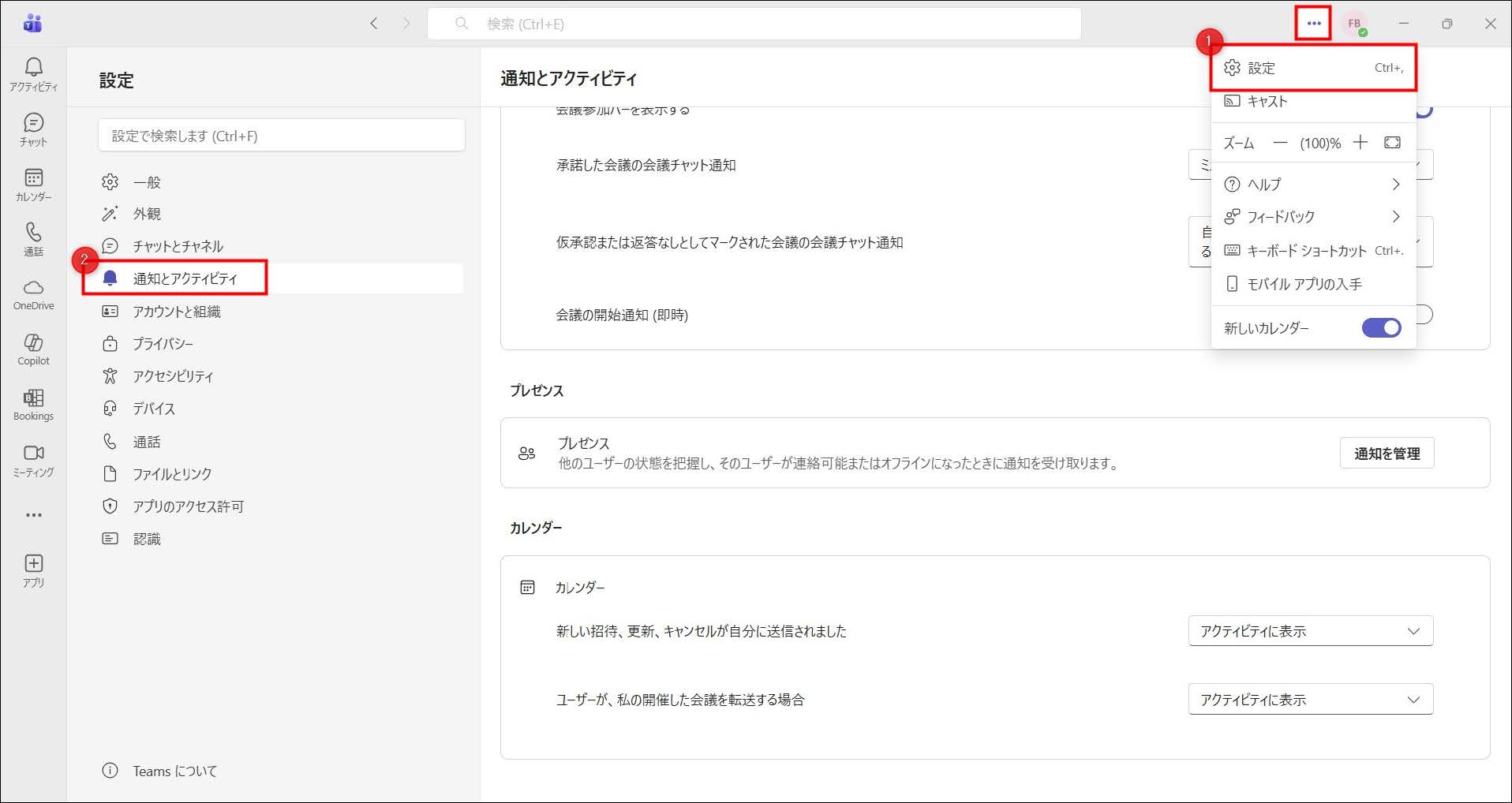Click the 設定で検索します search field
Viewport: 1512px width, 803px height.
coord(281,136)
